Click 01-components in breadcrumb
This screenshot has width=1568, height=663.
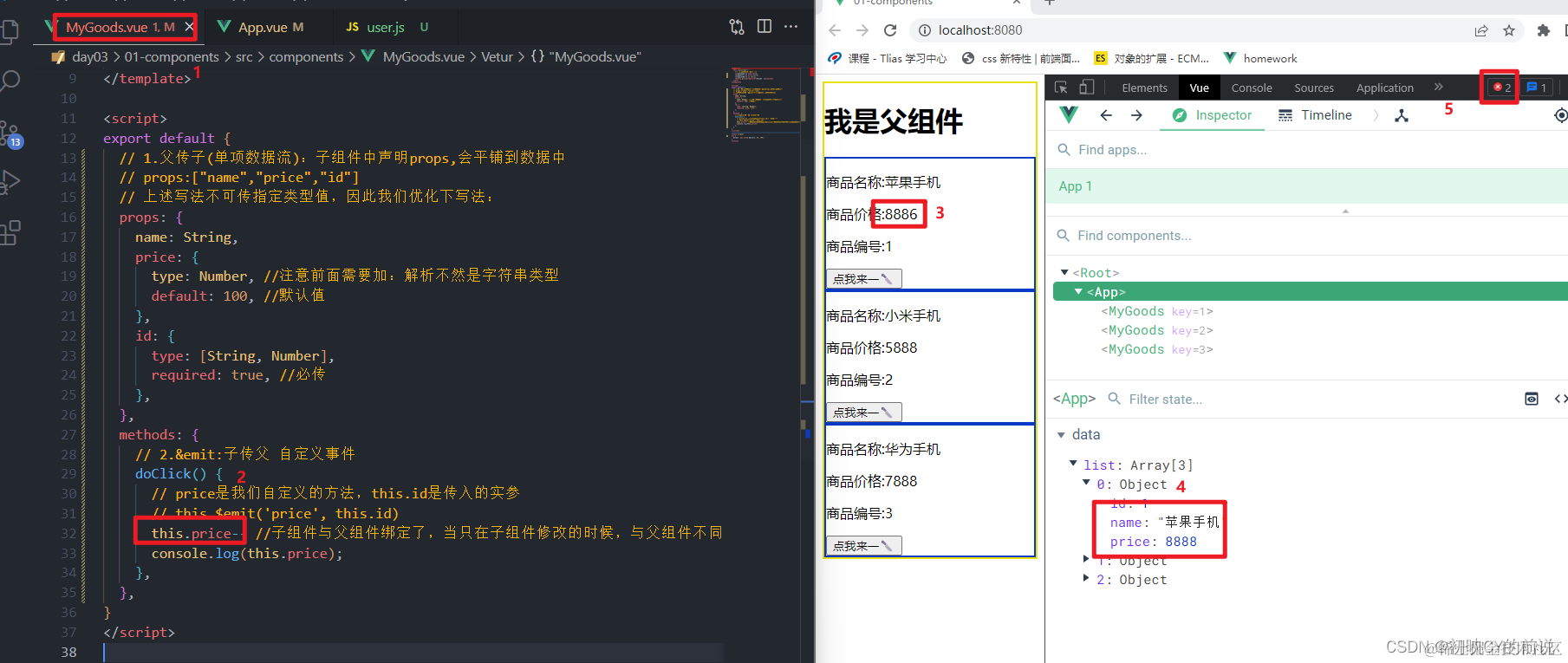pyautogui.click(x=172, y=56)
